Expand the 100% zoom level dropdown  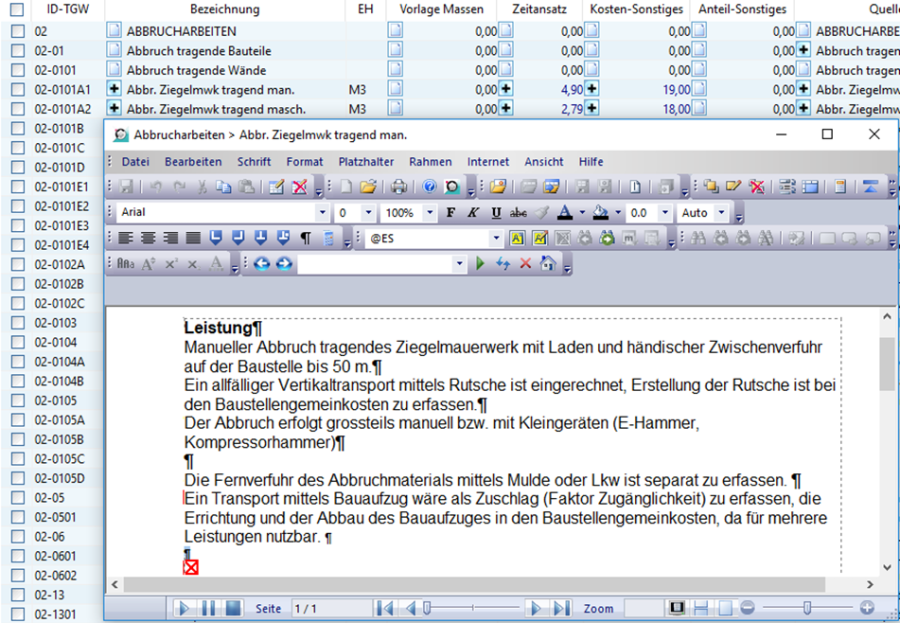tap(429, 213)
